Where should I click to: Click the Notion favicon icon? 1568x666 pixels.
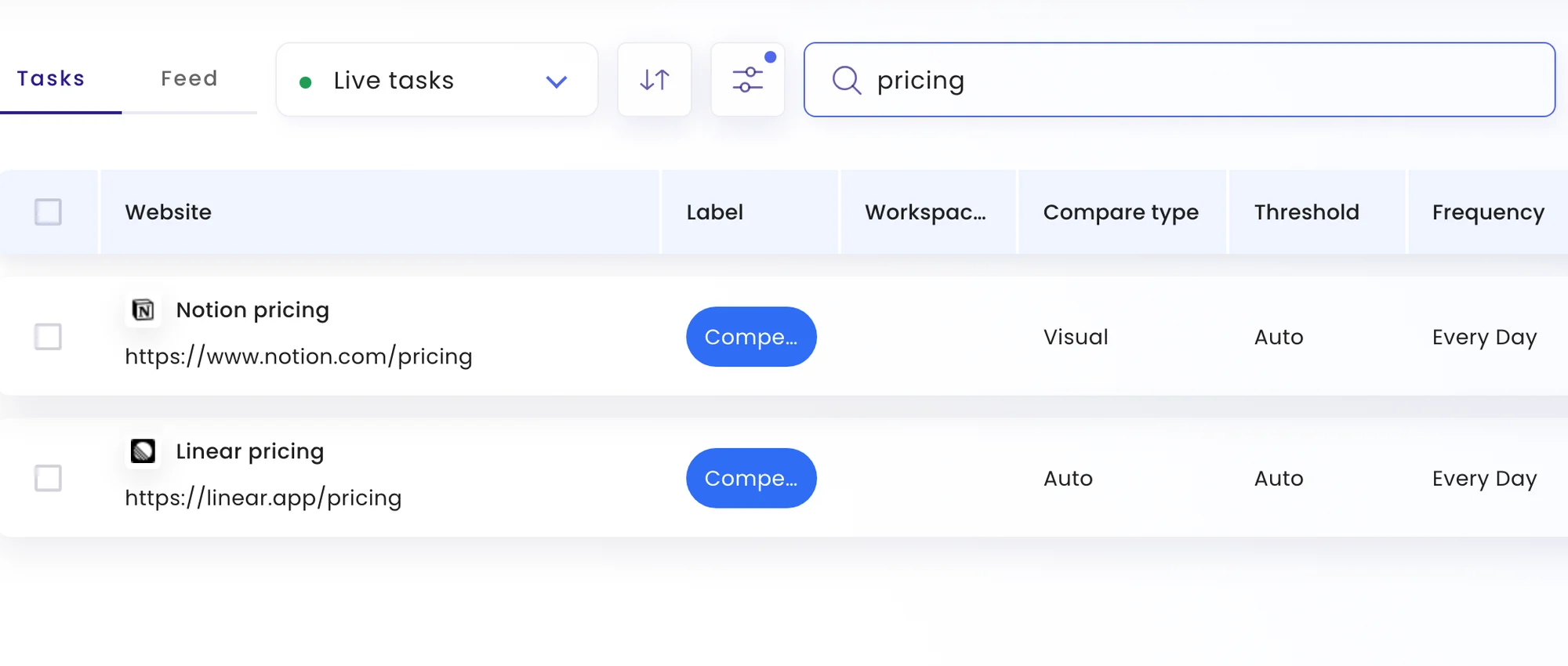143,310
